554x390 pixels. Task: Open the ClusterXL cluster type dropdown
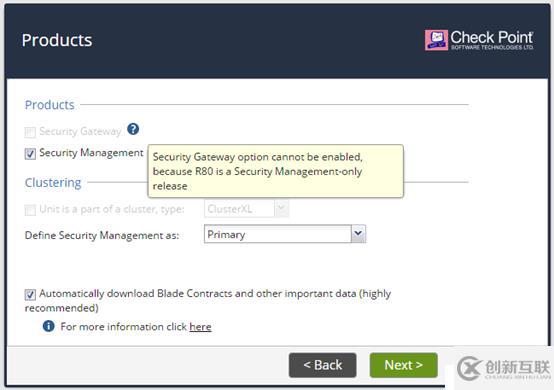click(246, 209)
